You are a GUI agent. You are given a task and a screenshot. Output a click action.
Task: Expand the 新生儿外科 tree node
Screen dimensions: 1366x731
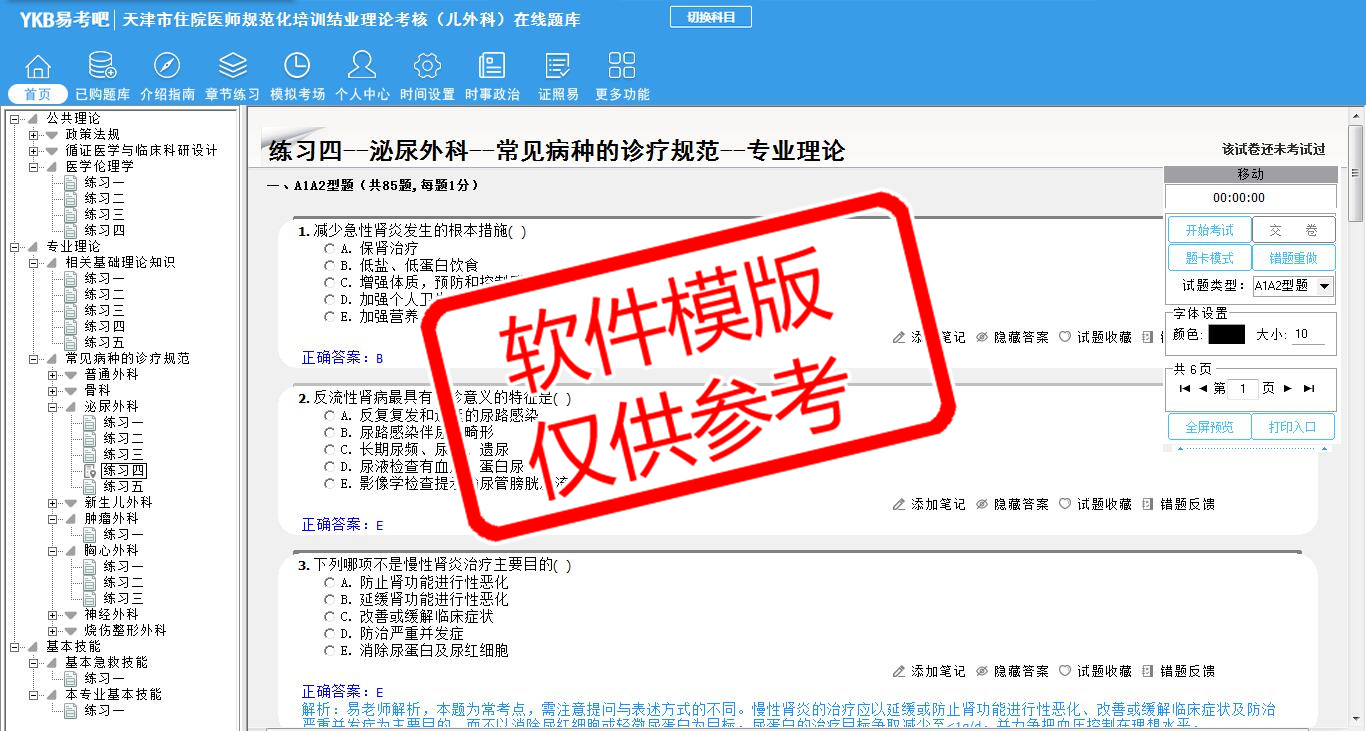tap(53, 503)
